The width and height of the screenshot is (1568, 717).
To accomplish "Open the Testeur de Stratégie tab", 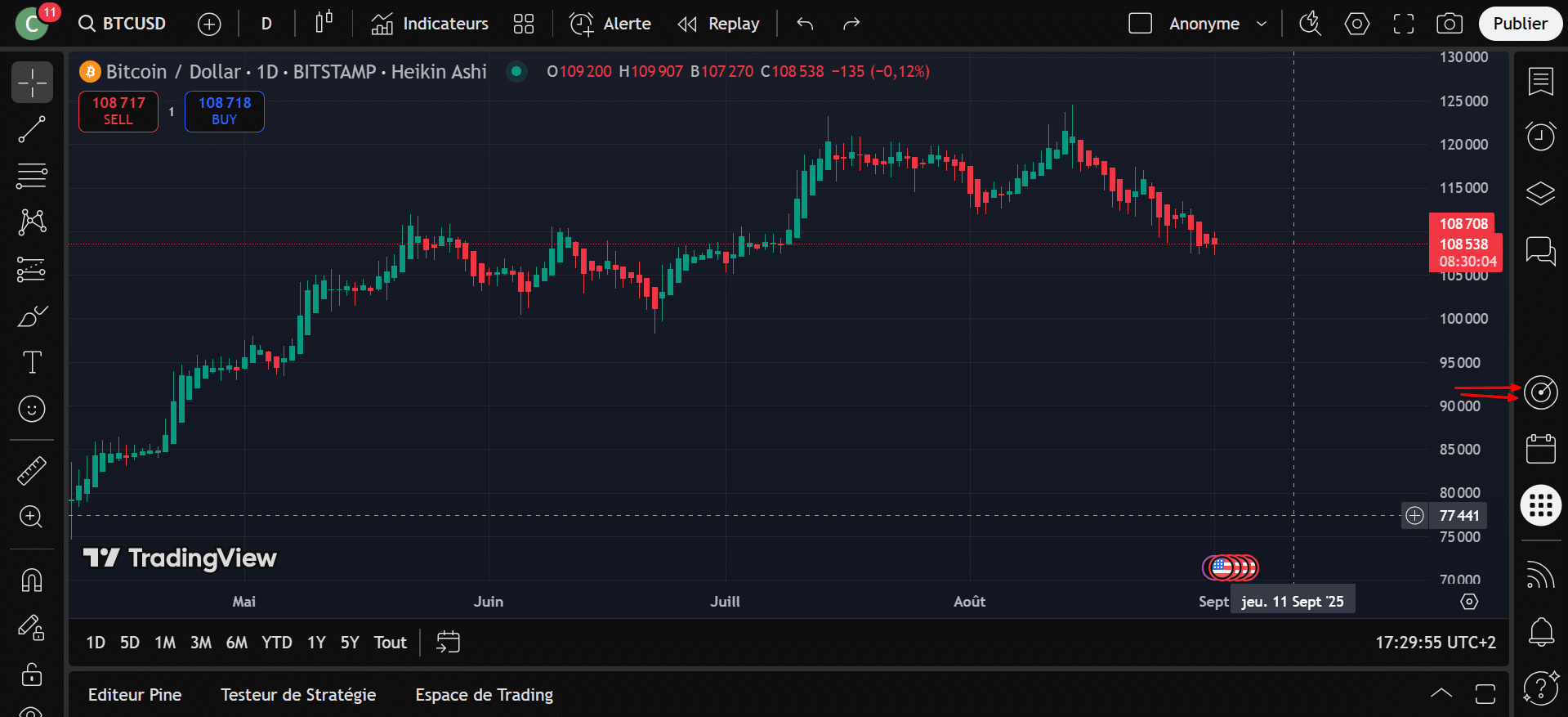I will coord(298,695).
